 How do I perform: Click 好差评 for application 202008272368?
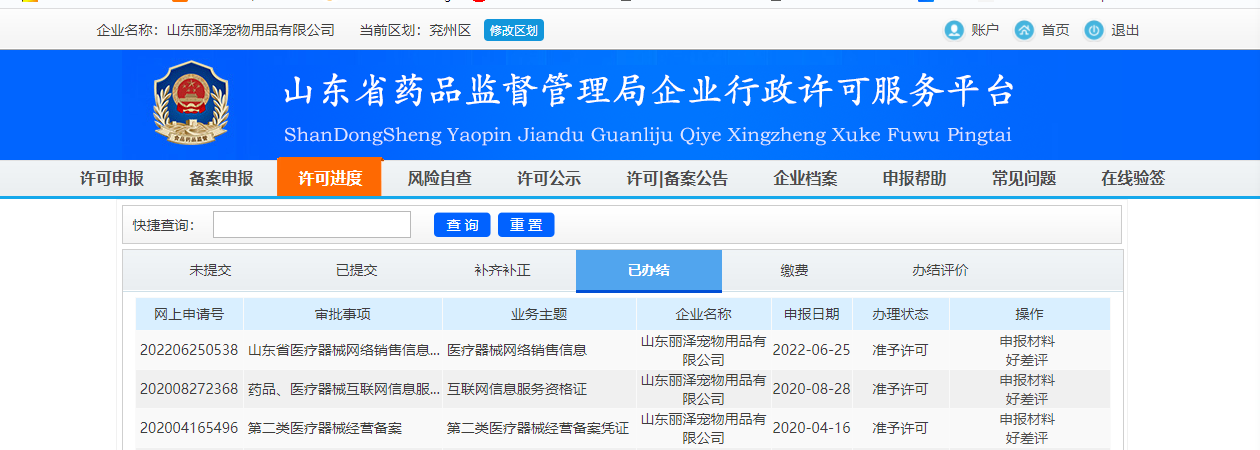(x=1027, y=398)
